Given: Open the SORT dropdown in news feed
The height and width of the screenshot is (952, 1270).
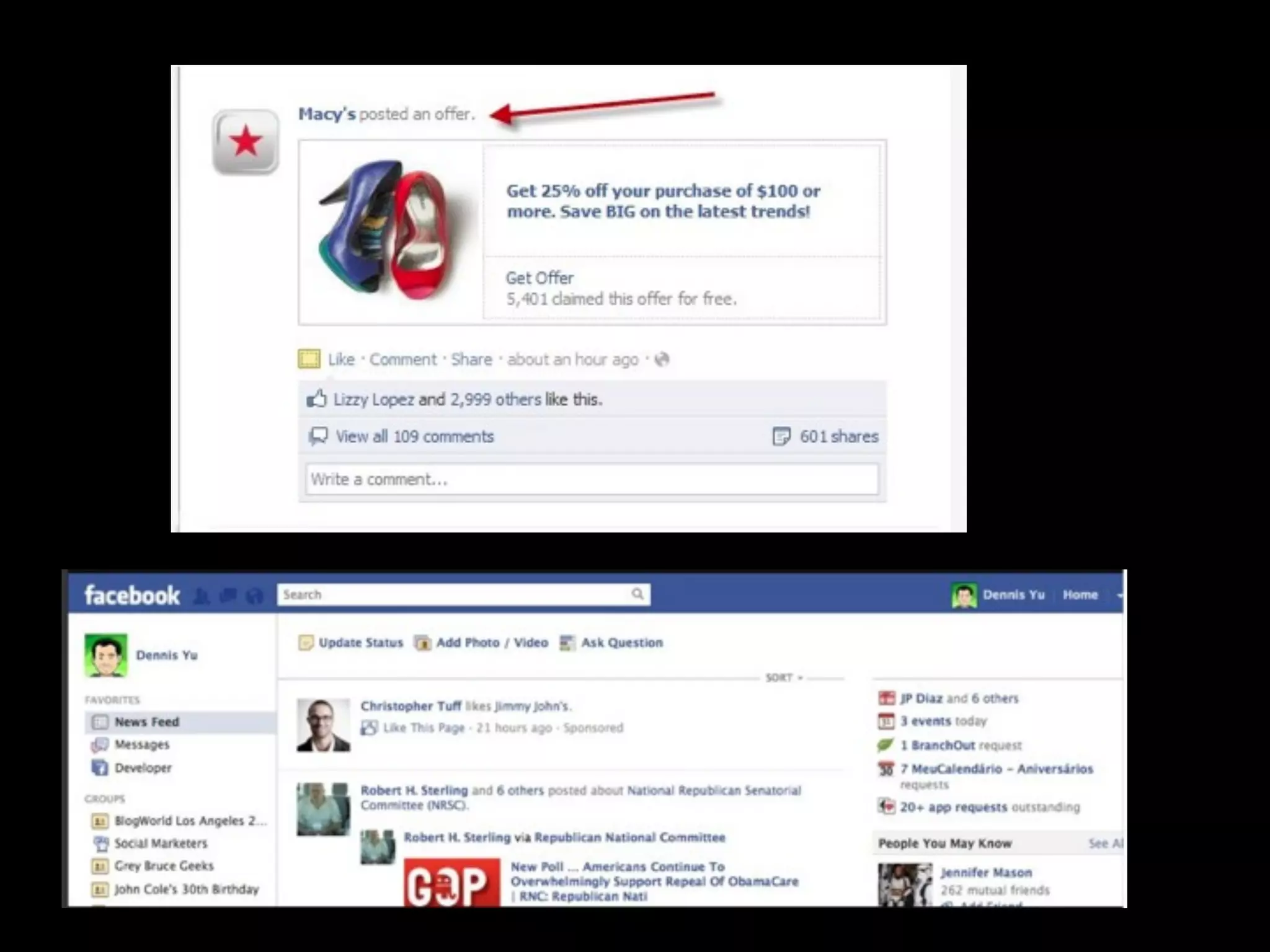Looking at the screenshot, I should (x=784, y=677).
